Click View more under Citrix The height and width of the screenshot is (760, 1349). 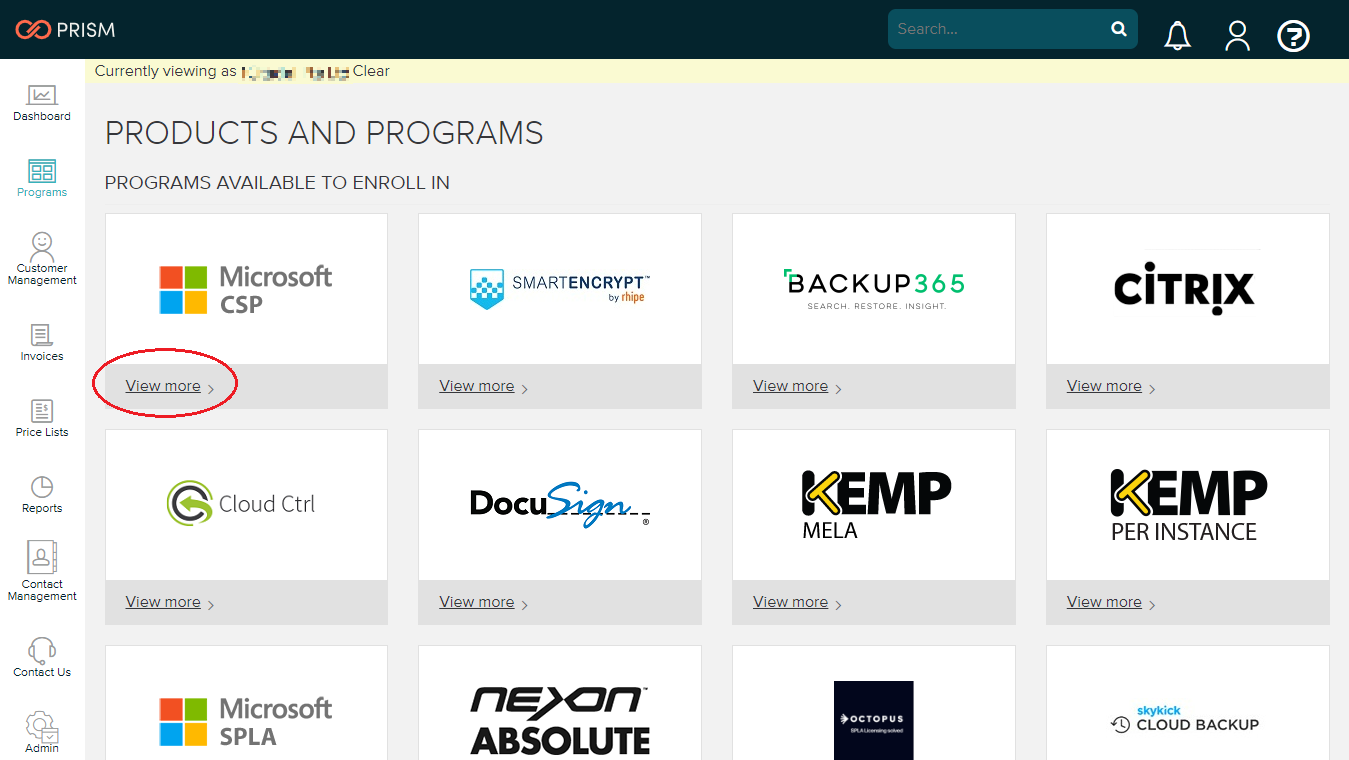point(1104,386)
